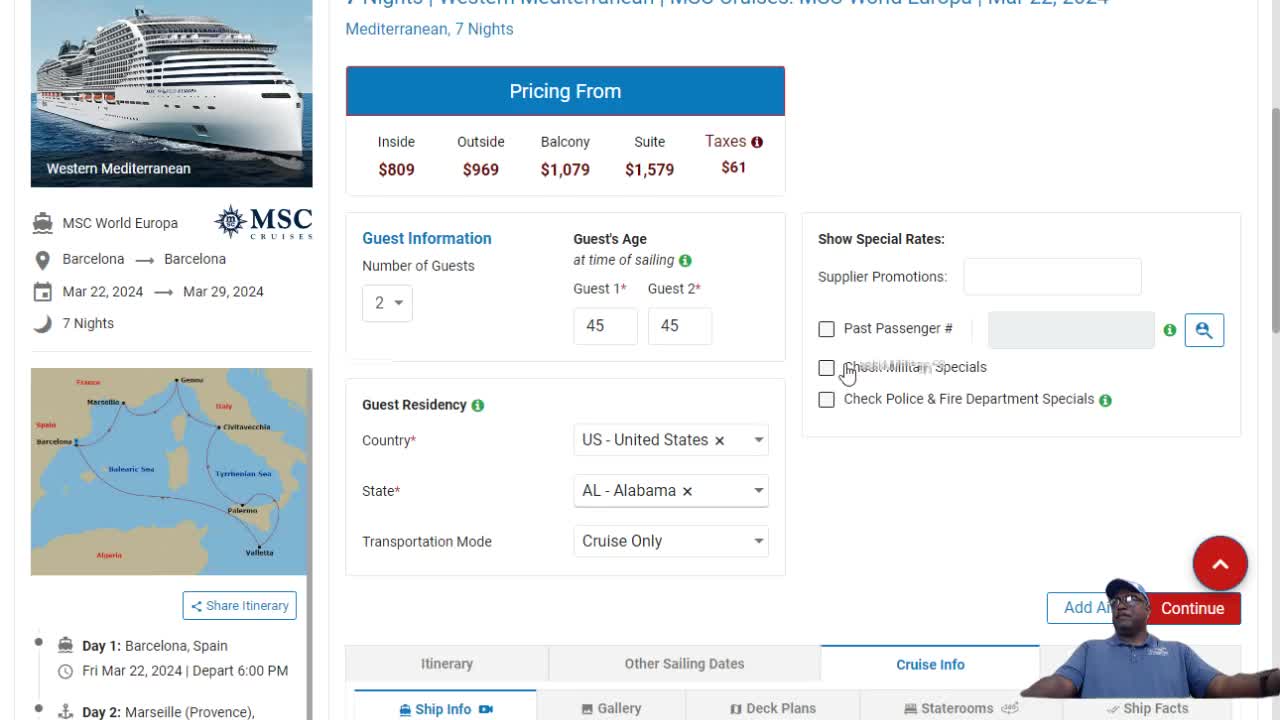Click the Guest 1 age field
1280x720 pixels.
coord(605,326)
